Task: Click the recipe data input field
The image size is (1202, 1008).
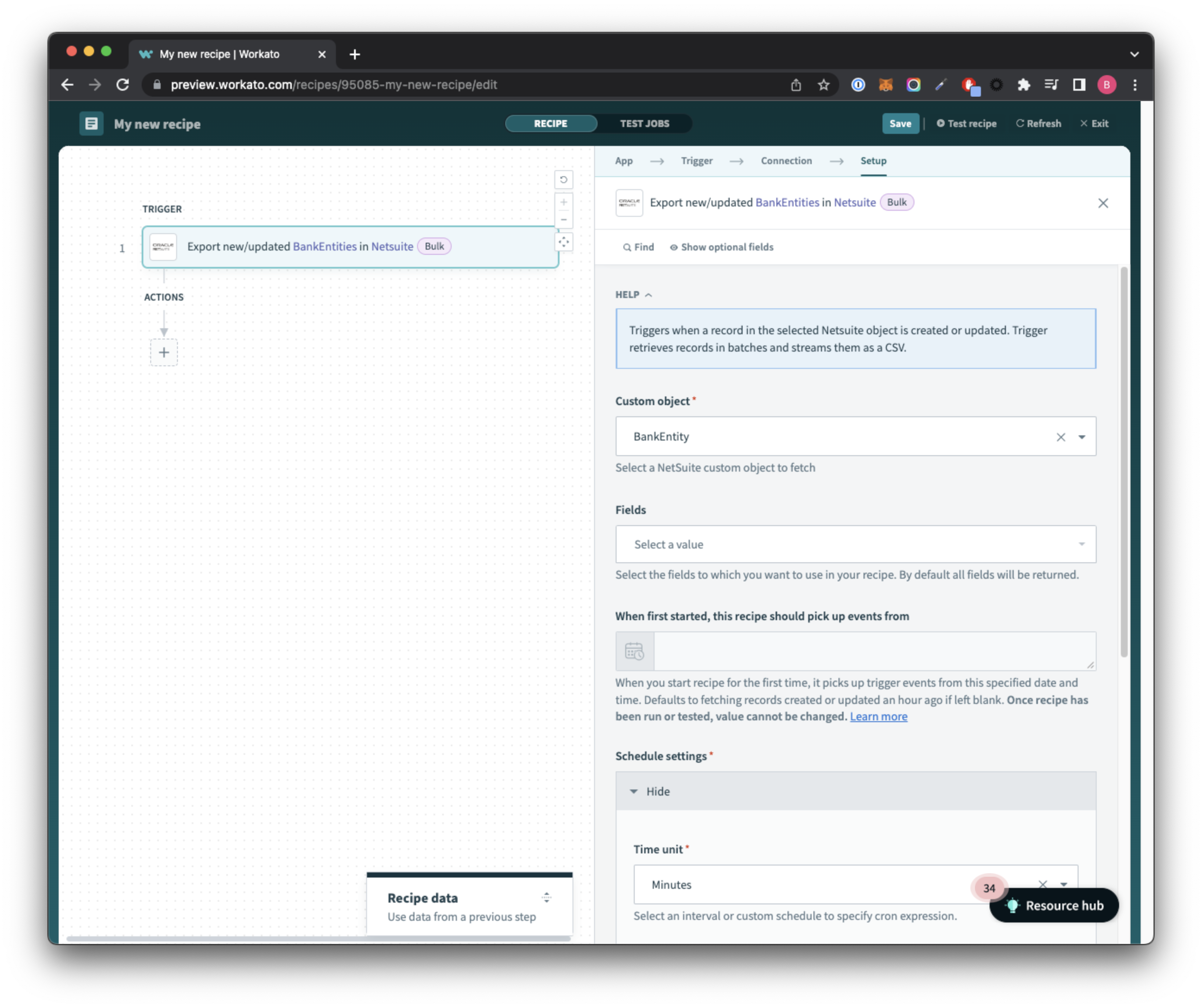Action: (469, 905)
